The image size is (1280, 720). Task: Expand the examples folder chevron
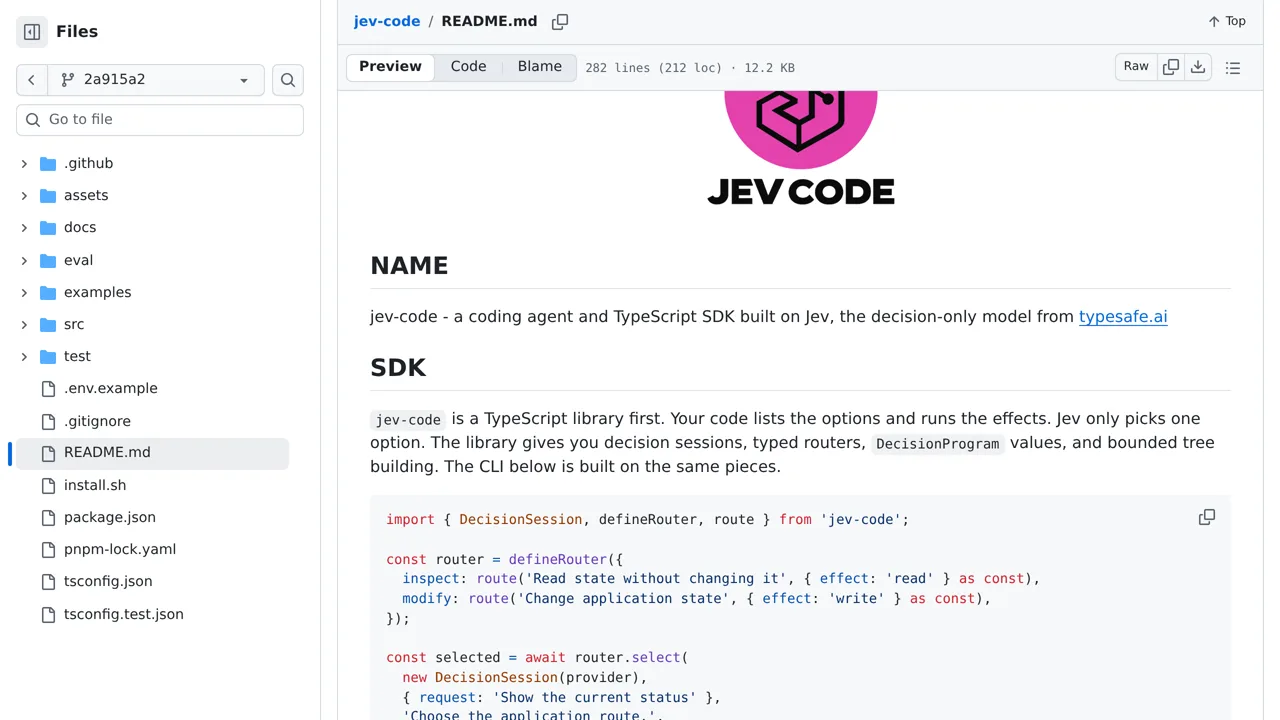24,292
